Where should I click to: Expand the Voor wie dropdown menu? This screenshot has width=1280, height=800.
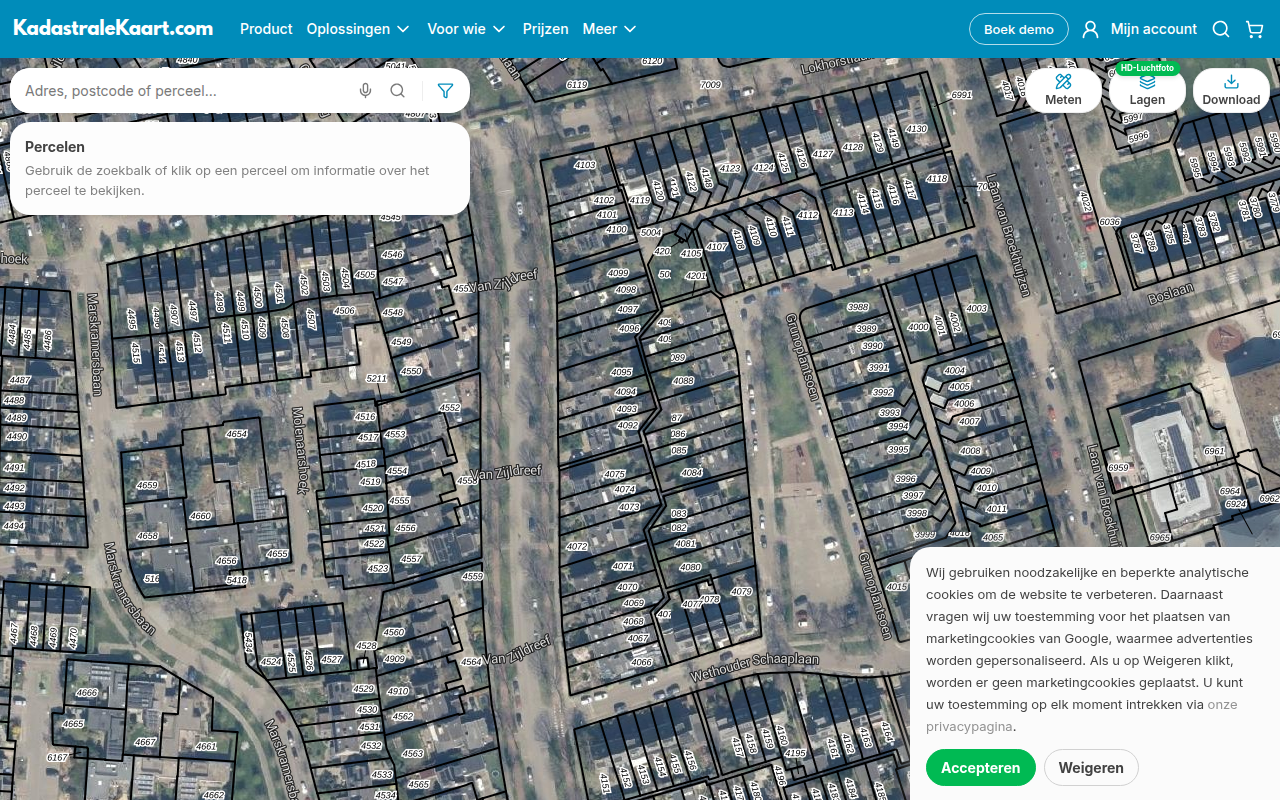[466, 29]
